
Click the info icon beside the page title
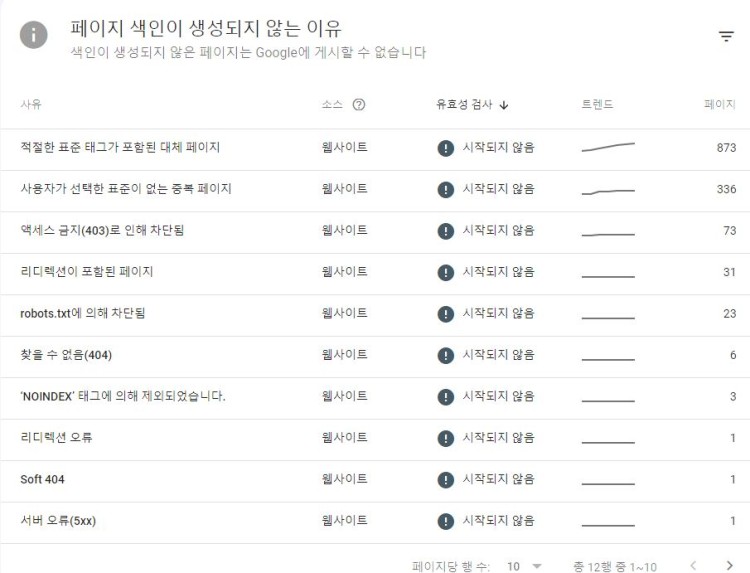coord(34,35)
